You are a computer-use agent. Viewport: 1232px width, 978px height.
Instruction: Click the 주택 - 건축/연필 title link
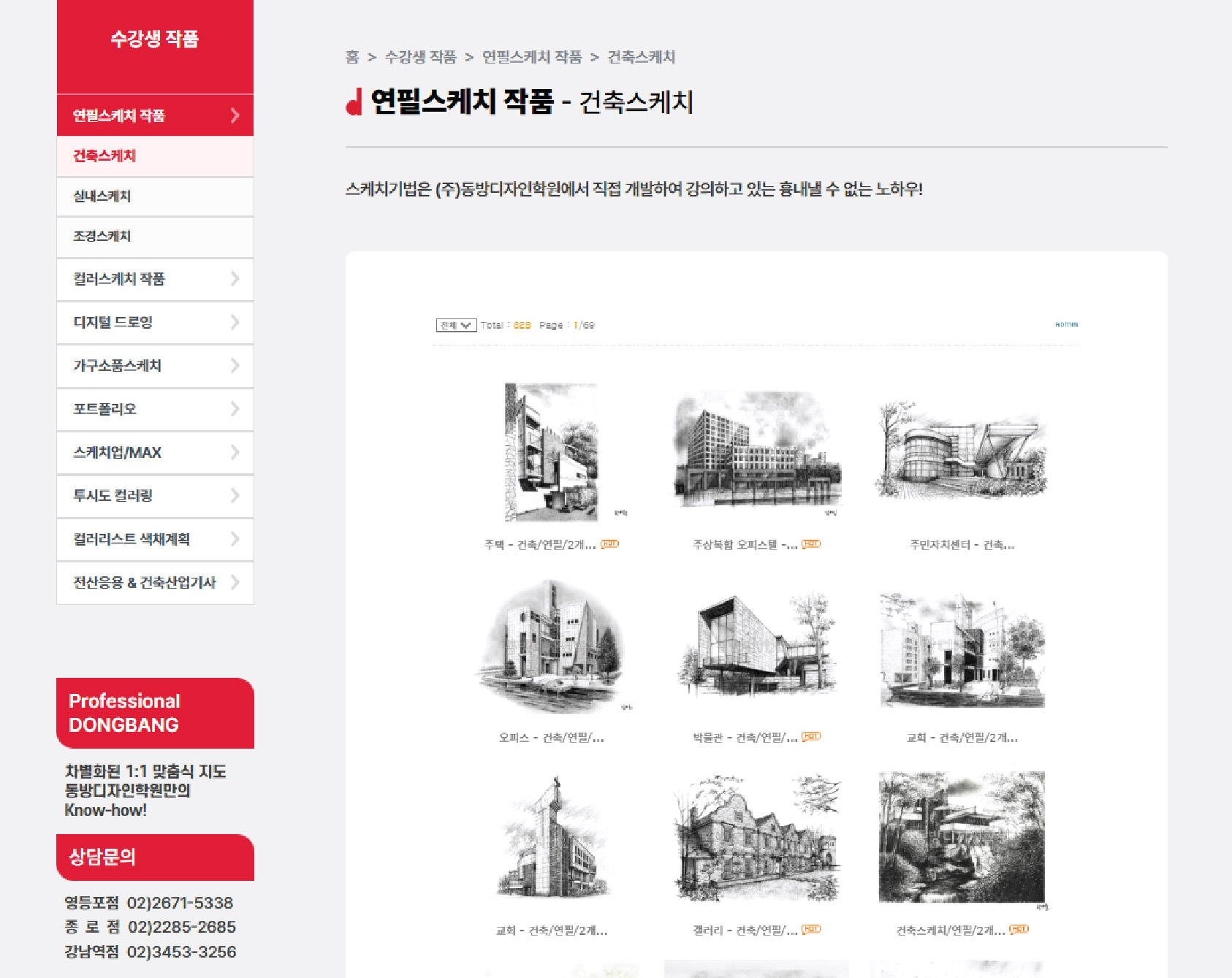540,545
